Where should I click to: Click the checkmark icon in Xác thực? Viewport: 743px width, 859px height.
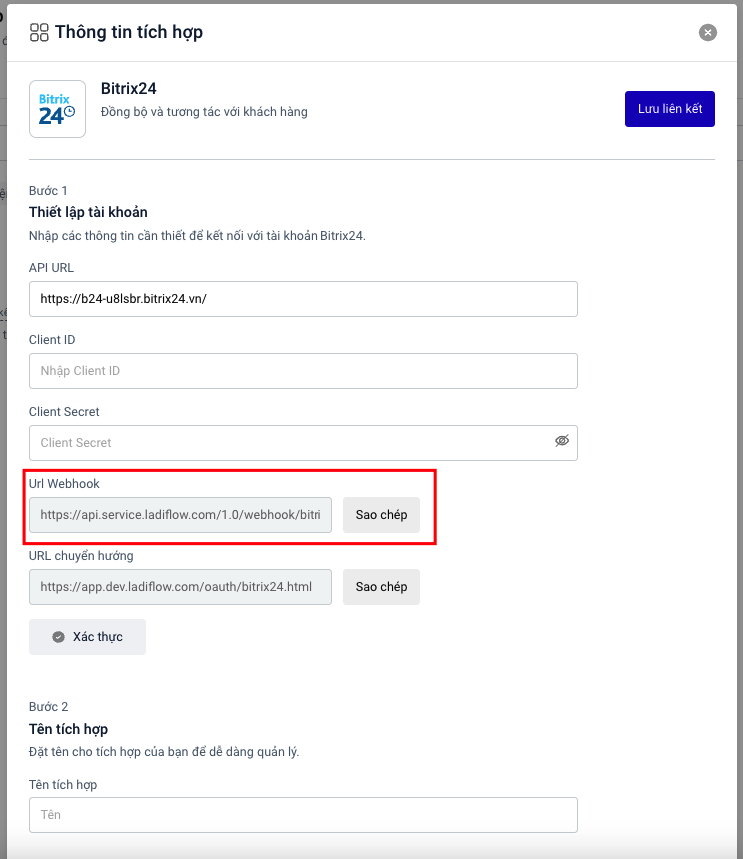(58, 637)
